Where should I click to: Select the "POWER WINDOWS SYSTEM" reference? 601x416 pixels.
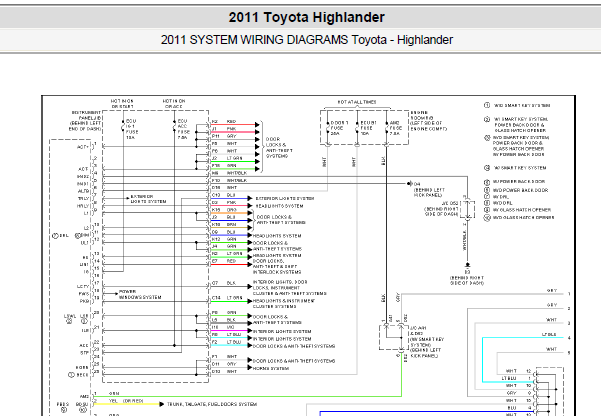tap(140, 294)
